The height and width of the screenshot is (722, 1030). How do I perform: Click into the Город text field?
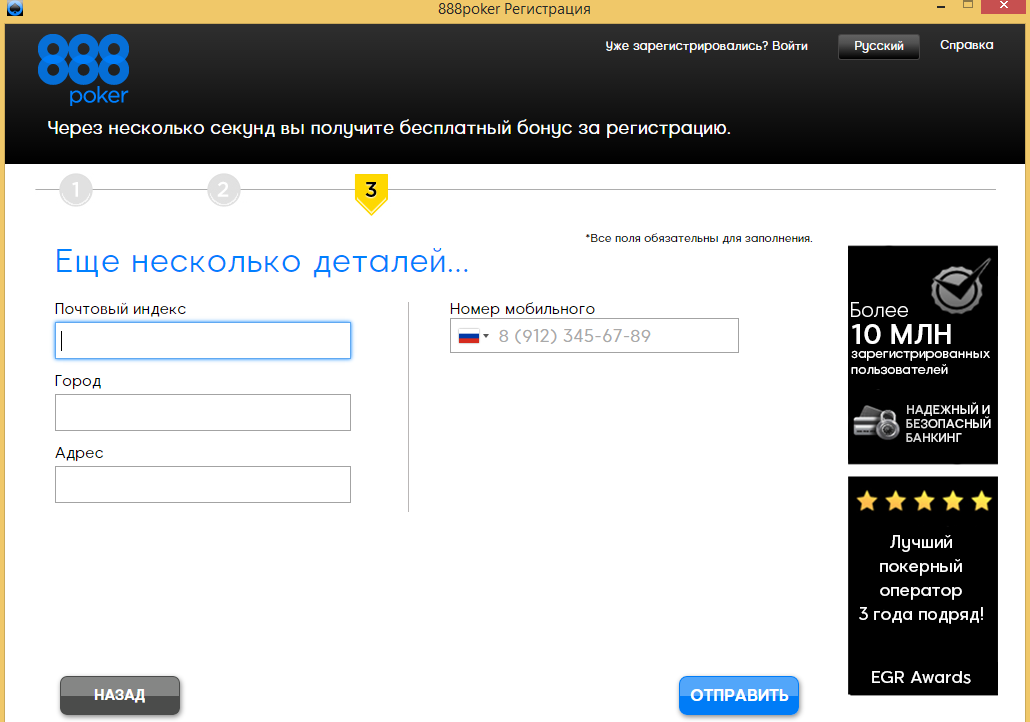click(203, 412)
